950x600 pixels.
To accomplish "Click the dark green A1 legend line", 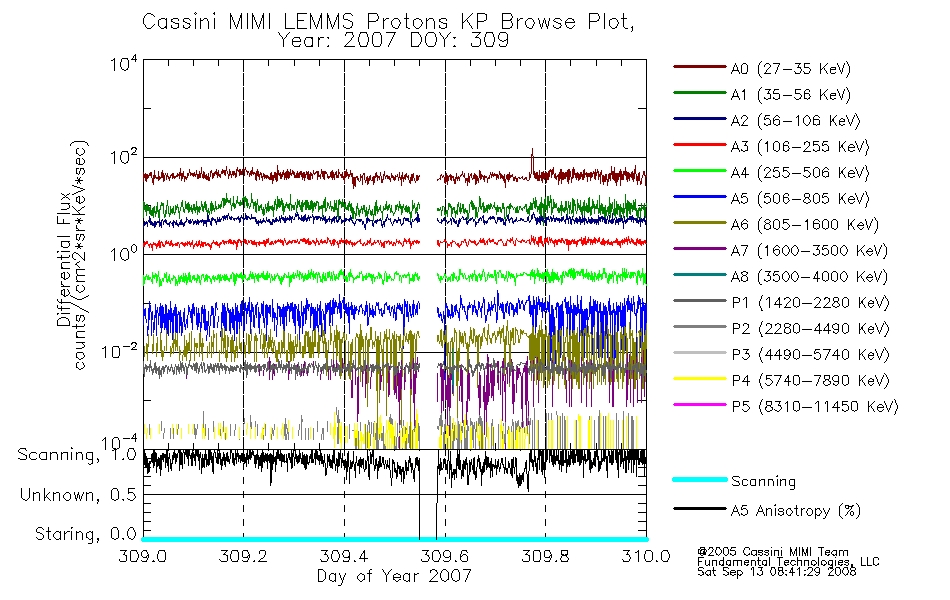I will coord(700,93).
